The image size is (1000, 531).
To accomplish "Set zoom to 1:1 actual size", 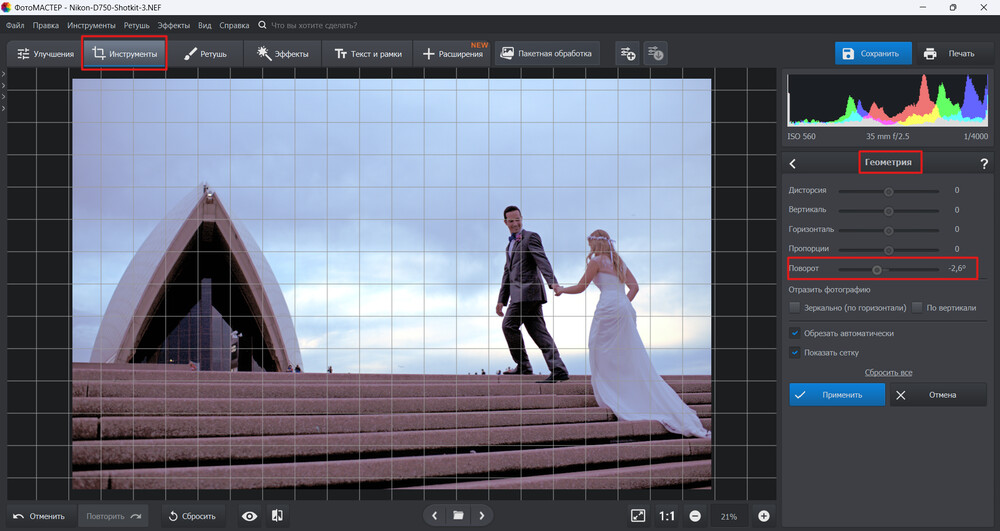I will pos(667,516).
